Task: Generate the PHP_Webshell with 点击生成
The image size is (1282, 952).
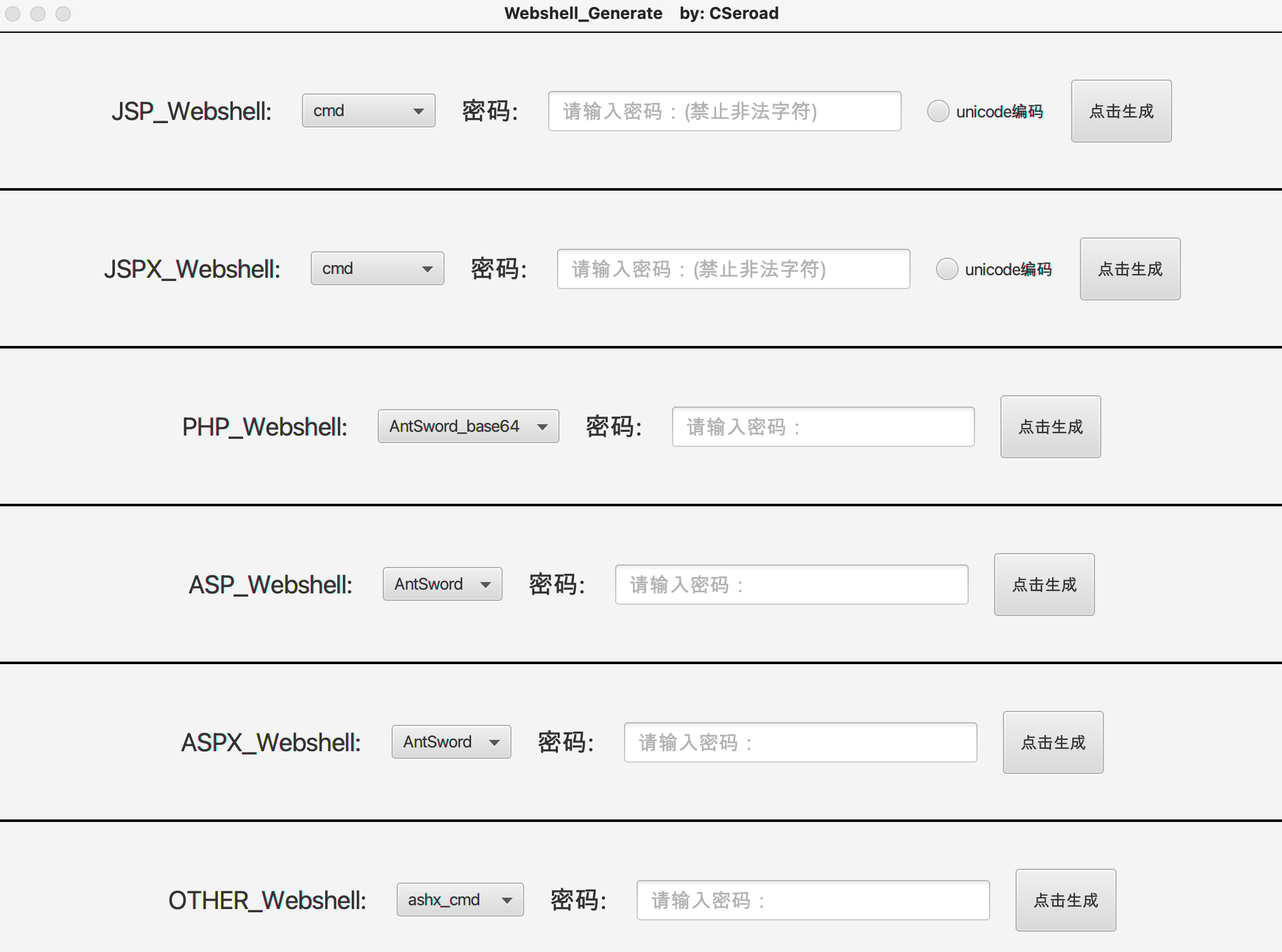Action: coord(1050,427)
